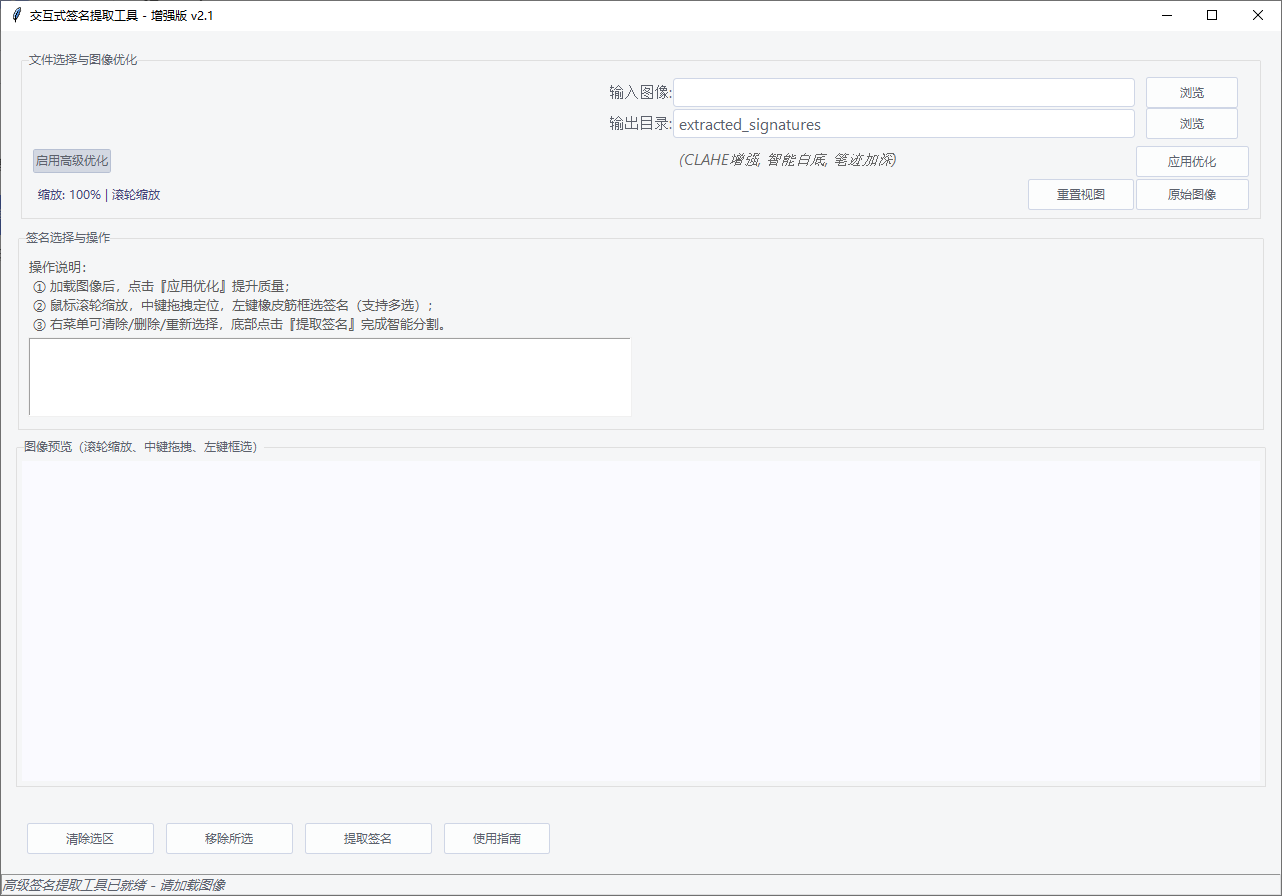Click the white selection list box
Viewport: 1282px width, 896px height.
(330, 377)
